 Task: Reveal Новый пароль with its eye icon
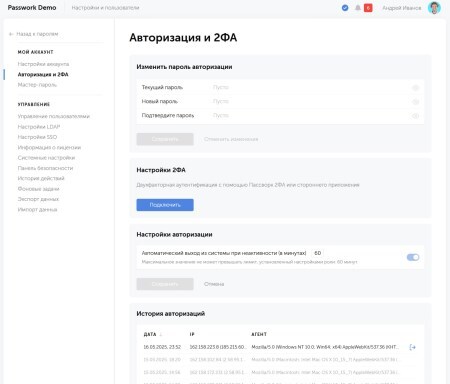(x=415, y=102)
